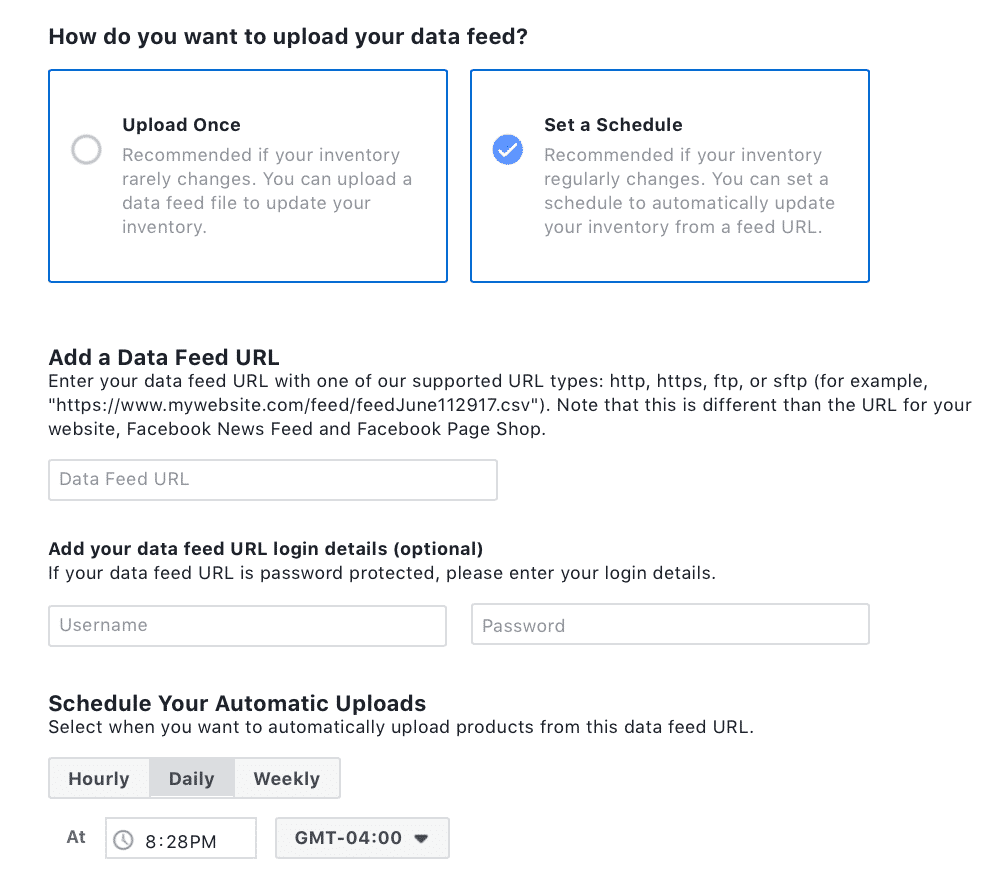Select the Upload Once option card
The height and width of the screenshot is (890, 1004).
pyautogui.click(x=248, y=176)
